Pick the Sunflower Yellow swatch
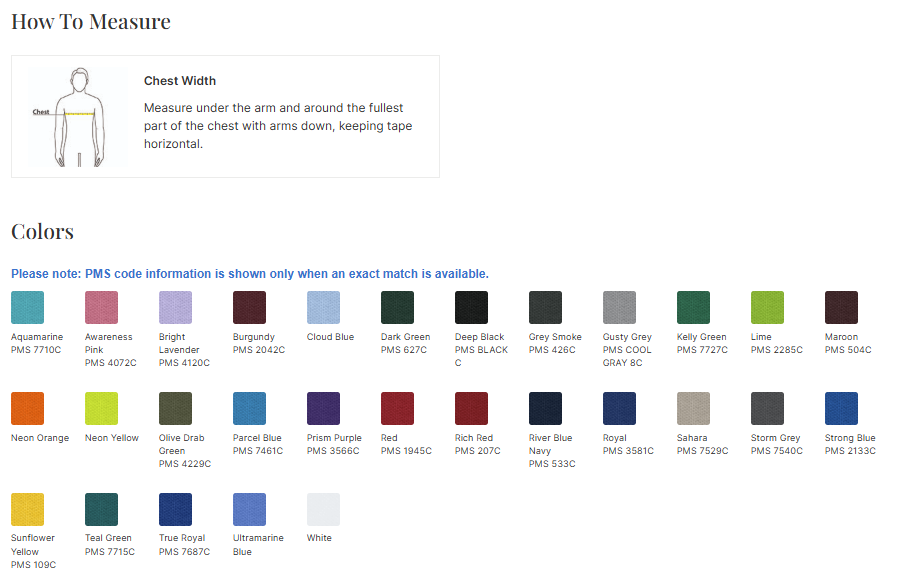This screenshot has height=585, width=916. point(27,509)
